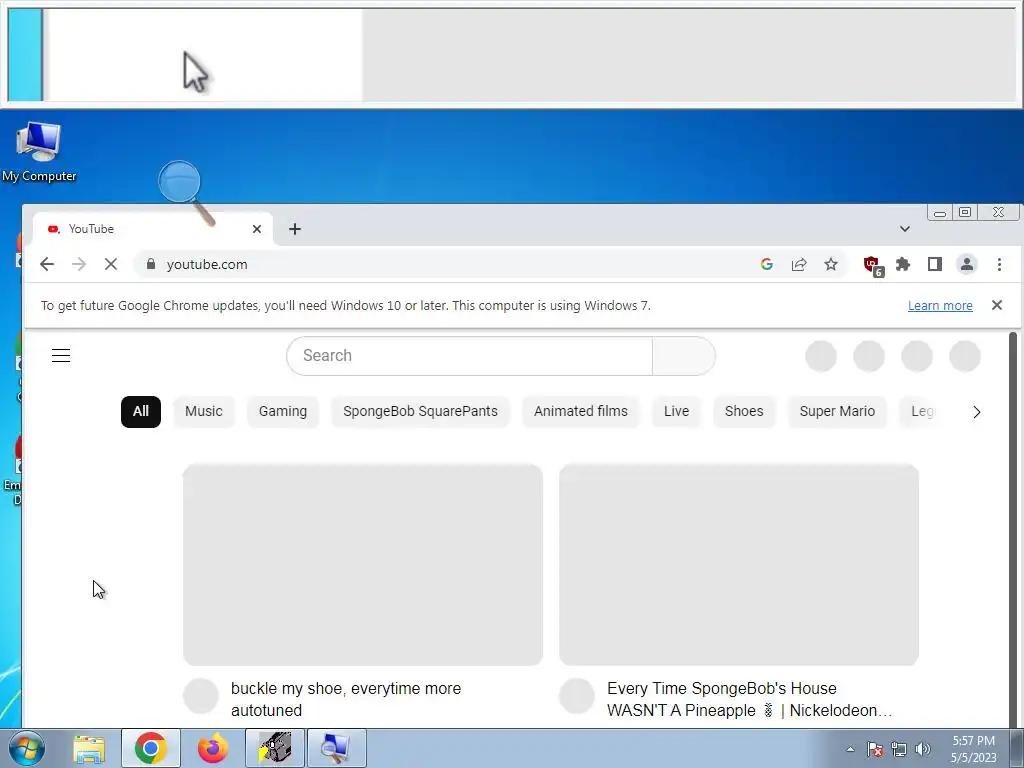Open the uBlock Origin extension
The image size is (1024, 768).
click(873, 266)
